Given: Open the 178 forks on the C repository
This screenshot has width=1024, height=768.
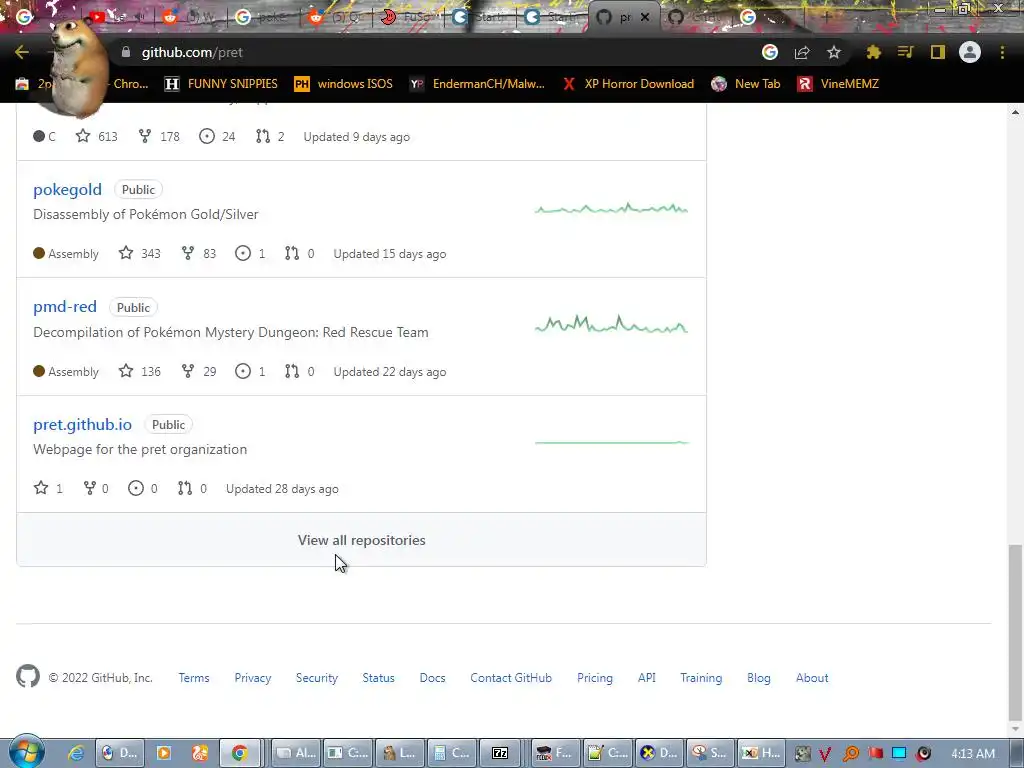Looking at the screenshot, I should (159, 136).
